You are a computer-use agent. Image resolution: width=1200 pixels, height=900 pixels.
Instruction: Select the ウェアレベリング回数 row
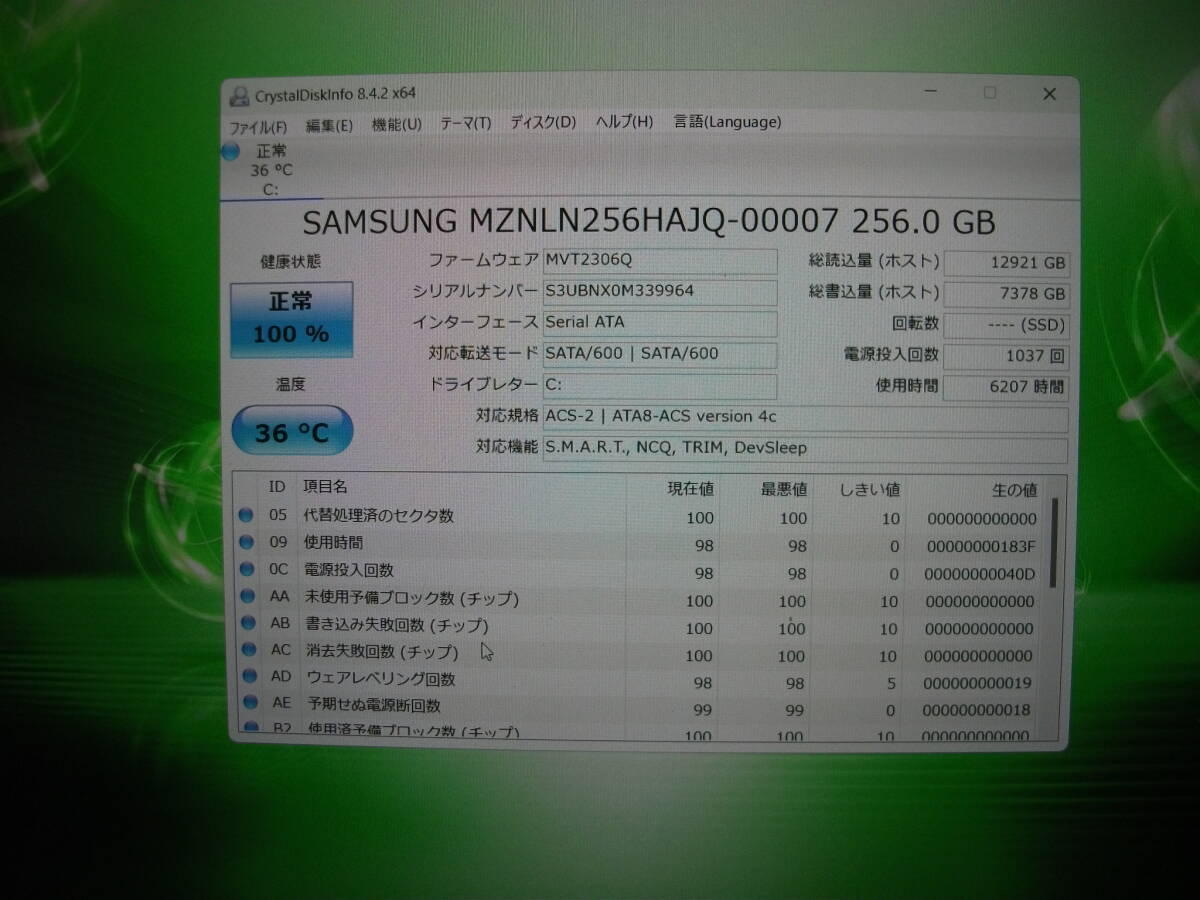click(x=640, y=681)
